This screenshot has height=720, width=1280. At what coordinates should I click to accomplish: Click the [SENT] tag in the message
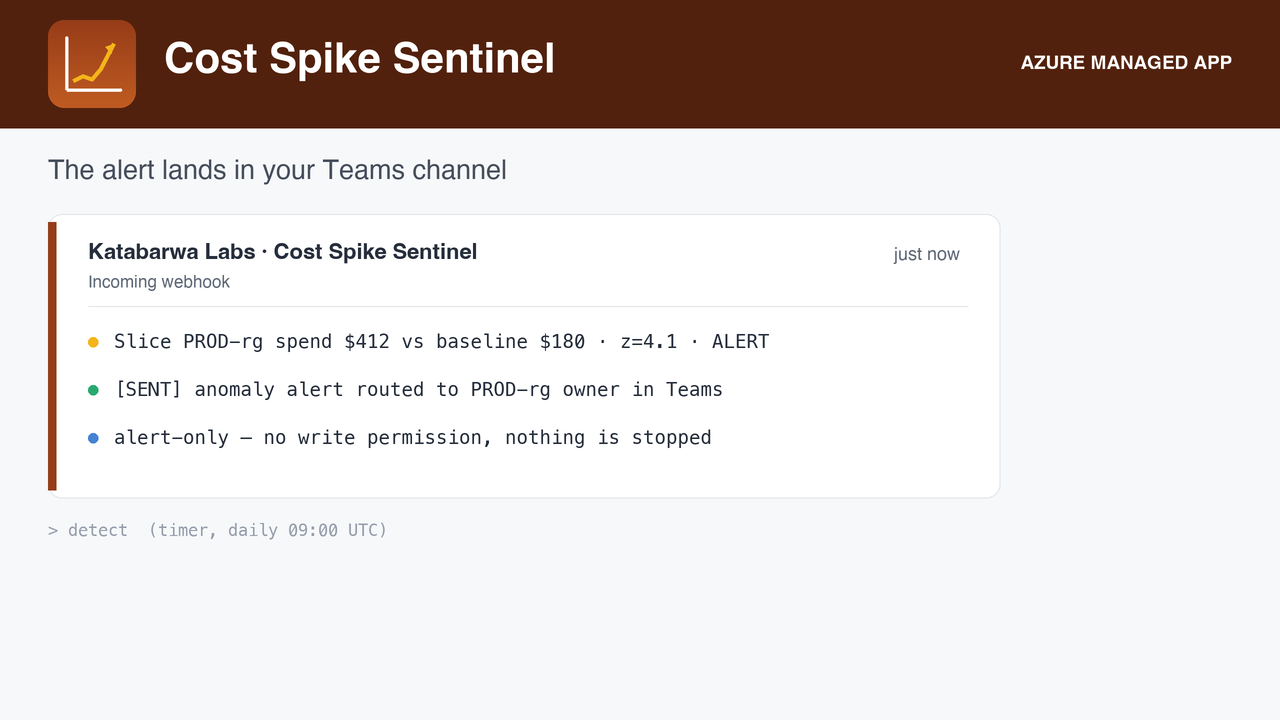(x=148, y=390)
